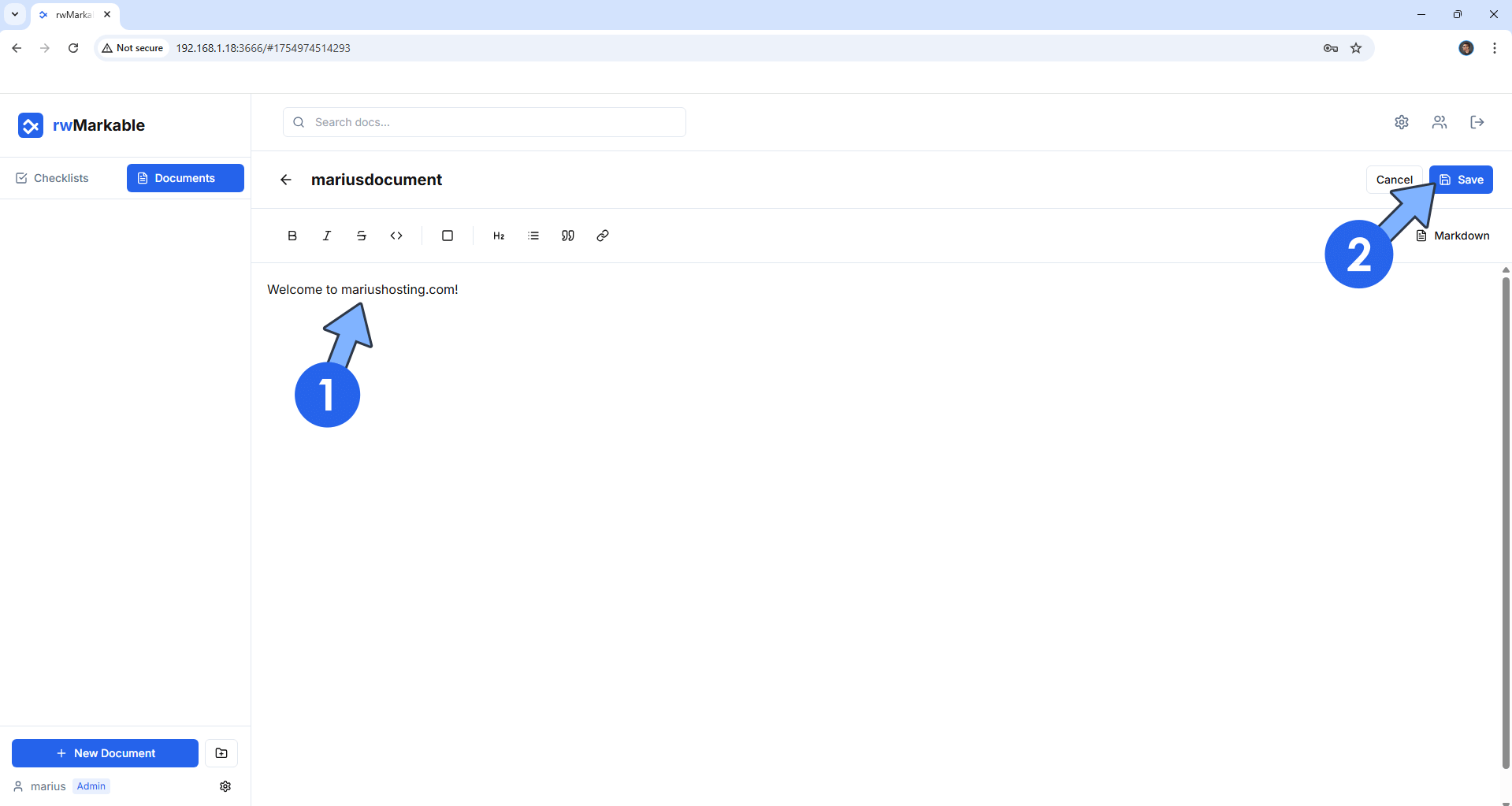Open Chrome profile avatar

click(1466, 48)
